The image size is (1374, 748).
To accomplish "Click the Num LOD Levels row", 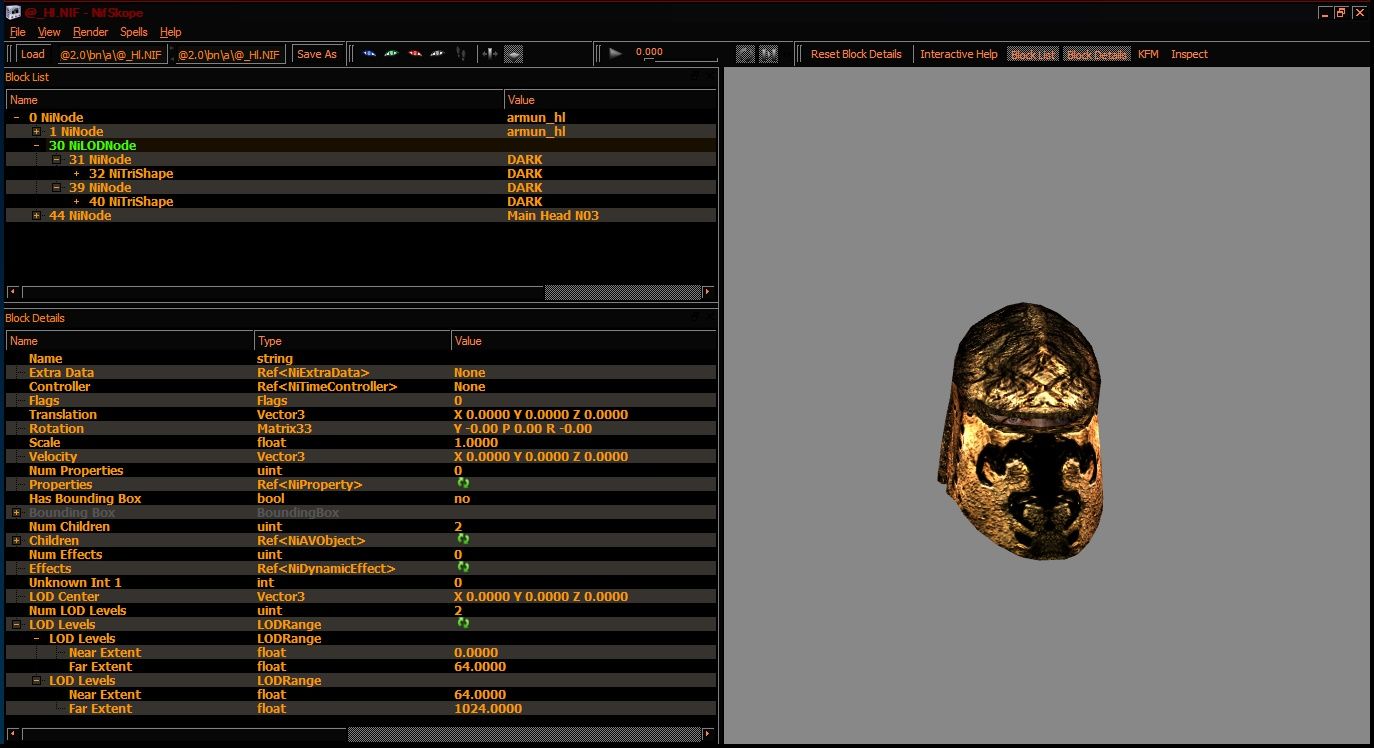I will [360, 611].
